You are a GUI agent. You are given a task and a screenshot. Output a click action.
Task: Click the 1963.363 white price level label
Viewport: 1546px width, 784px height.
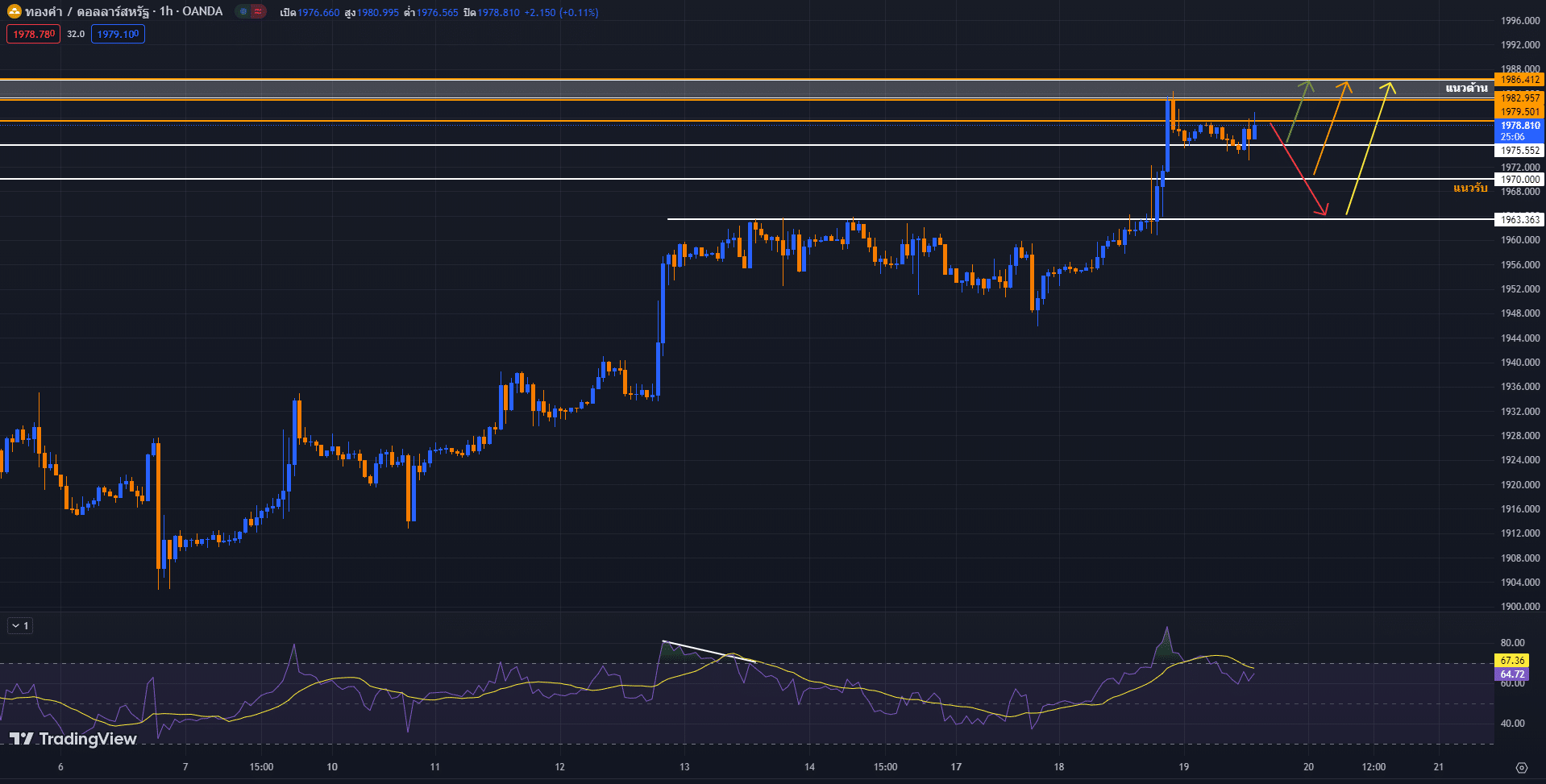(x=1519, y=219)
